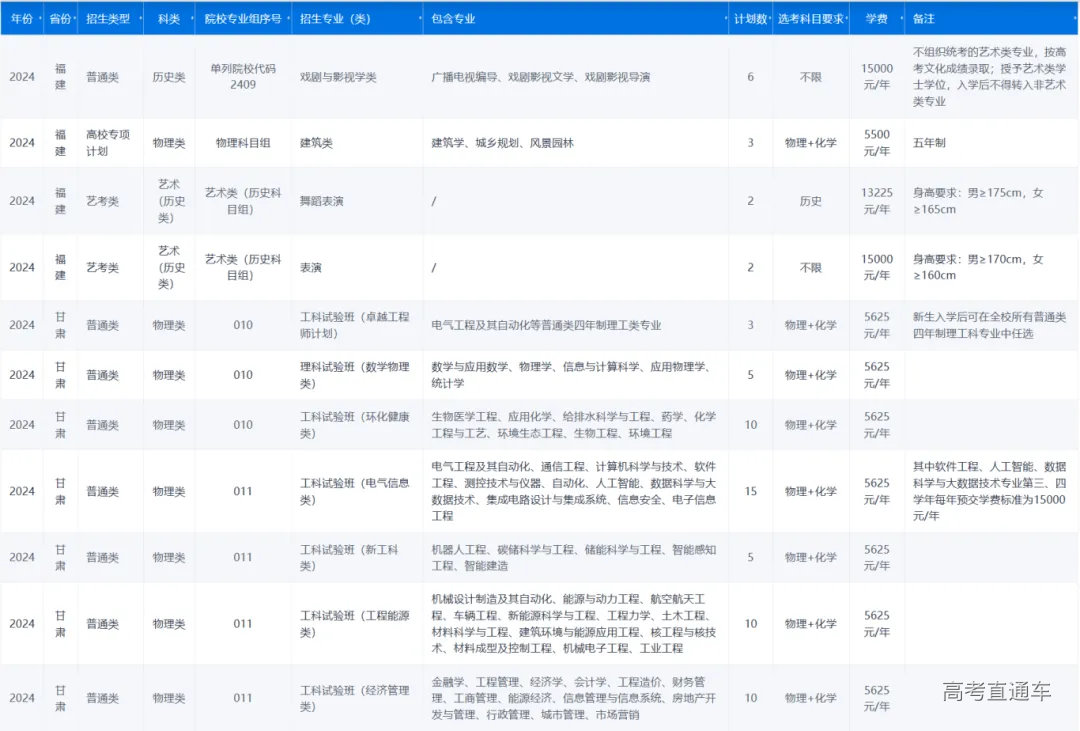
Task: Click the 计划数 column header
Action: (750, 17)
